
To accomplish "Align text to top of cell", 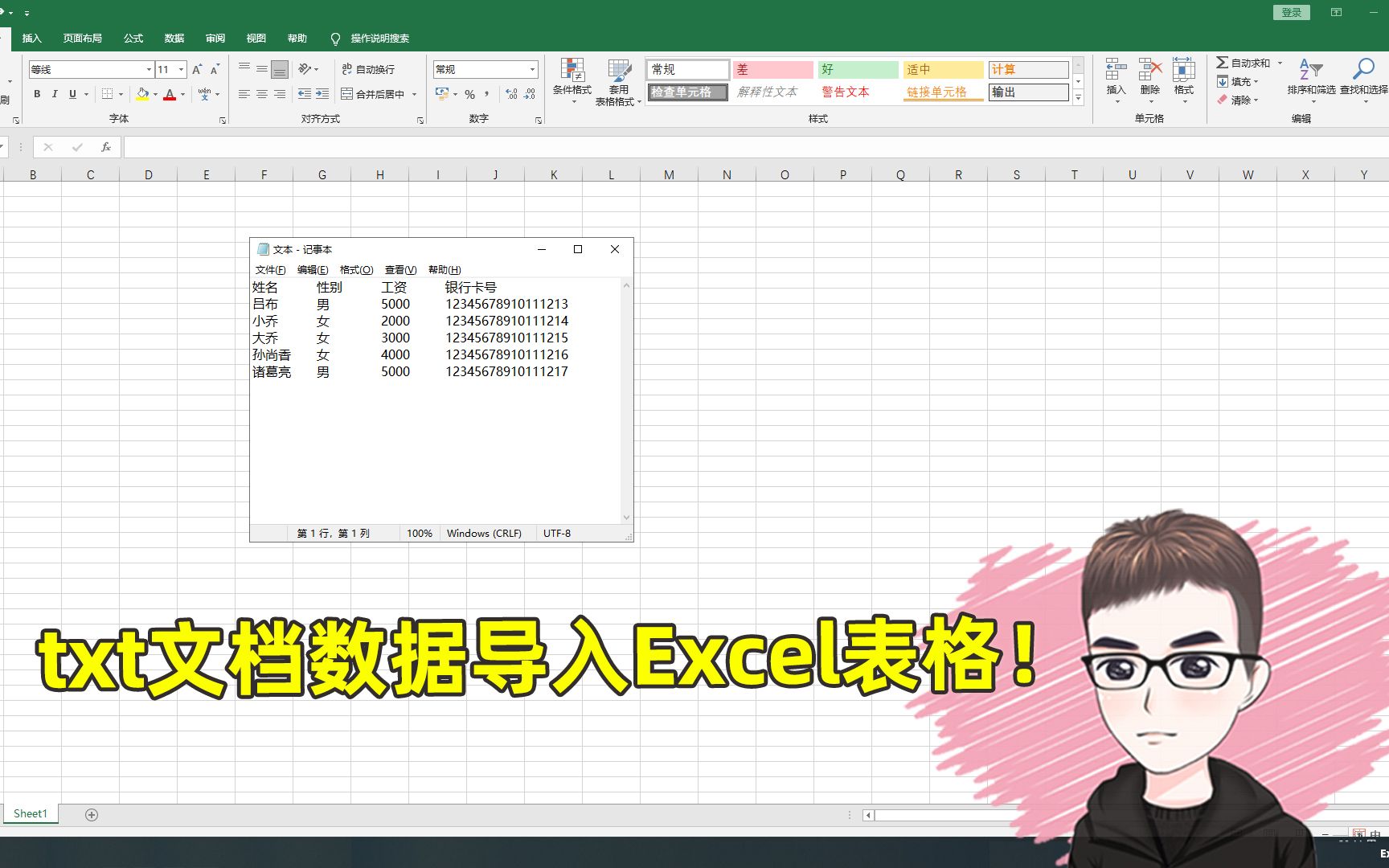I will pyautogui.click(x=244, y=69).
